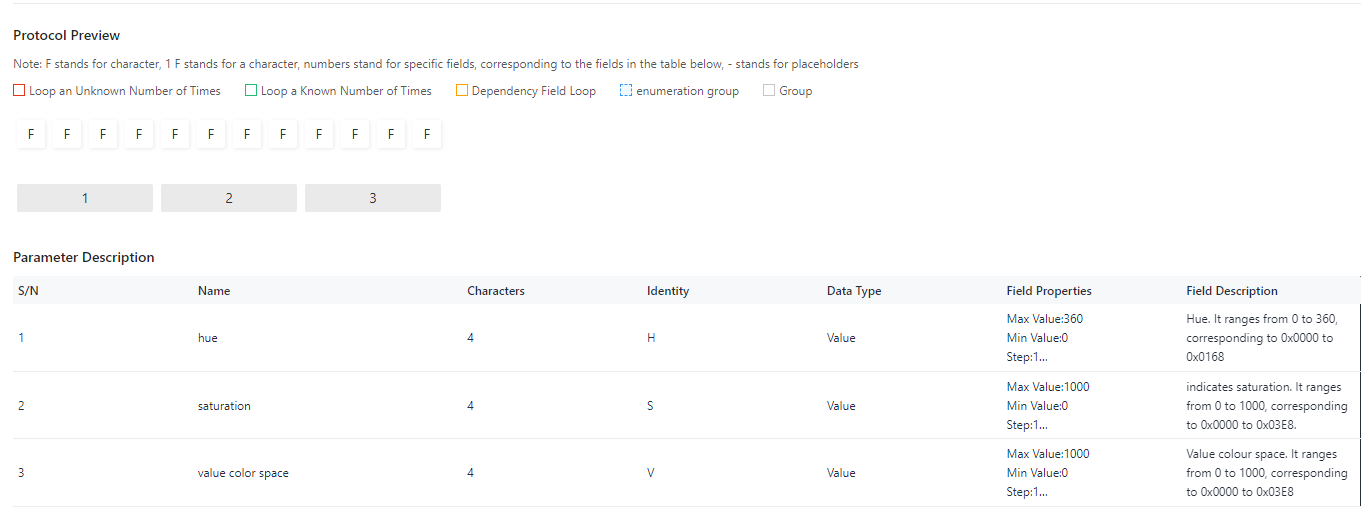Click the saturation parameter name
This screenshot has height=513, width=1369.
224,406
